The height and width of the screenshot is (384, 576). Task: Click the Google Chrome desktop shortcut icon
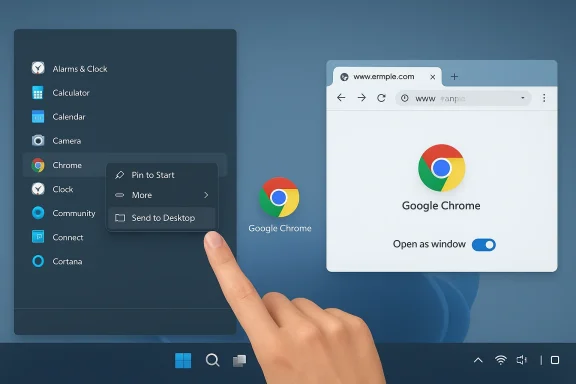tap(279, 198)
